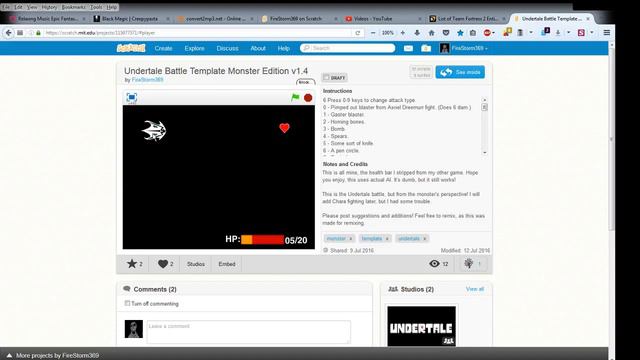Click the favorite star icon

tap(131, 264)
